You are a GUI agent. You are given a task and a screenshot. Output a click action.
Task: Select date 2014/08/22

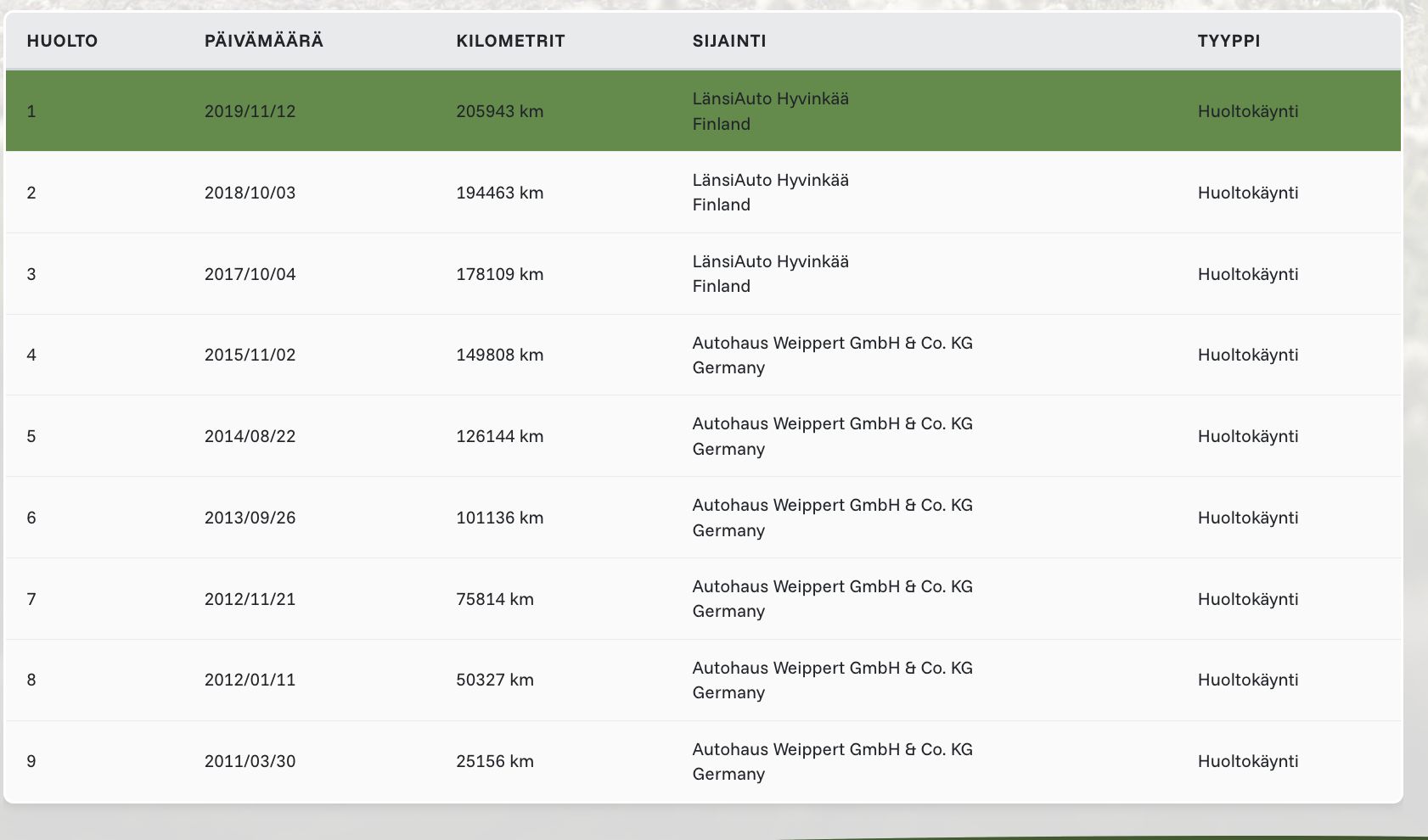[x=250, y=436]
